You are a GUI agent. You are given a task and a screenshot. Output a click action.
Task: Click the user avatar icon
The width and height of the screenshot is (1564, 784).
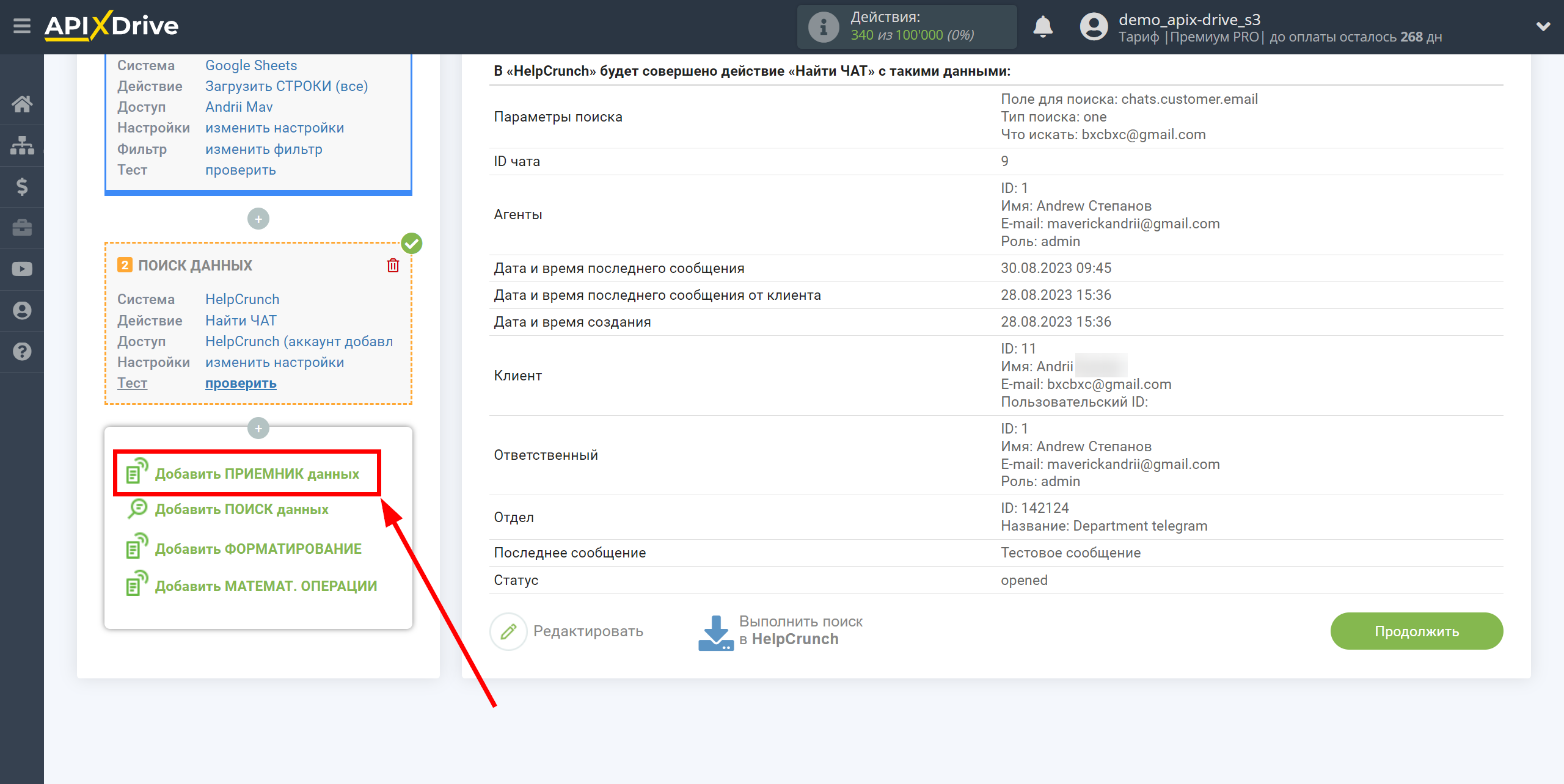click(1094, 27)
